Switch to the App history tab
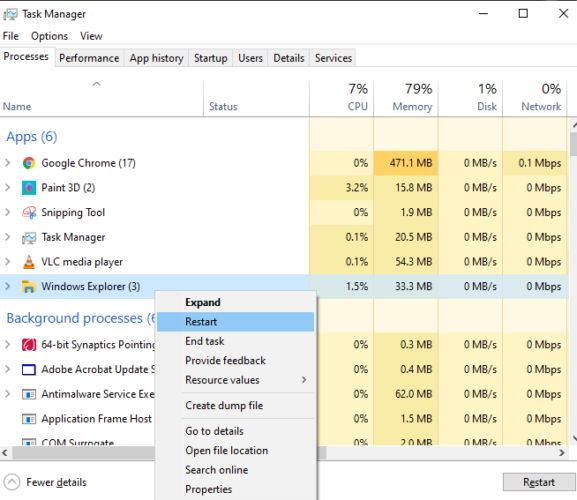Screen dimensions: 577x500 [156, 58]
